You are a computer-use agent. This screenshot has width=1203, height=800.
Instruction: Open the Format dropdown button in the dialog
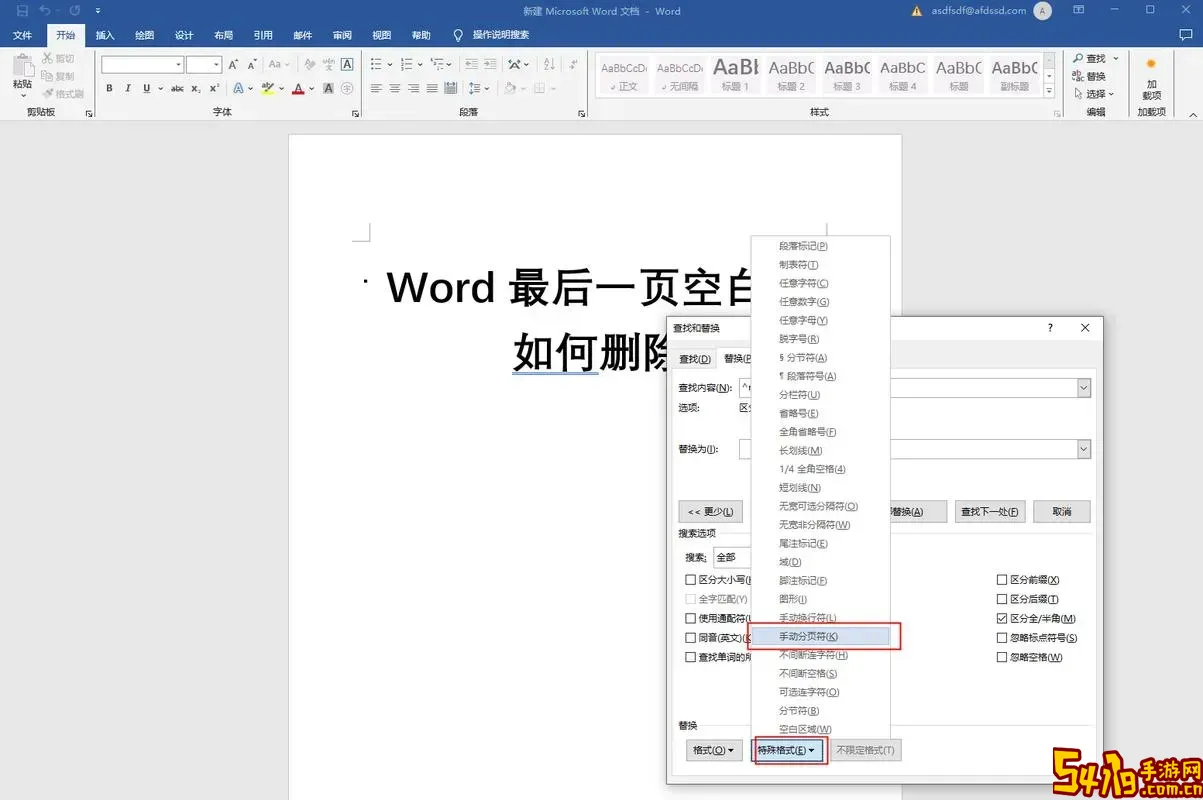tap(714, 750)
